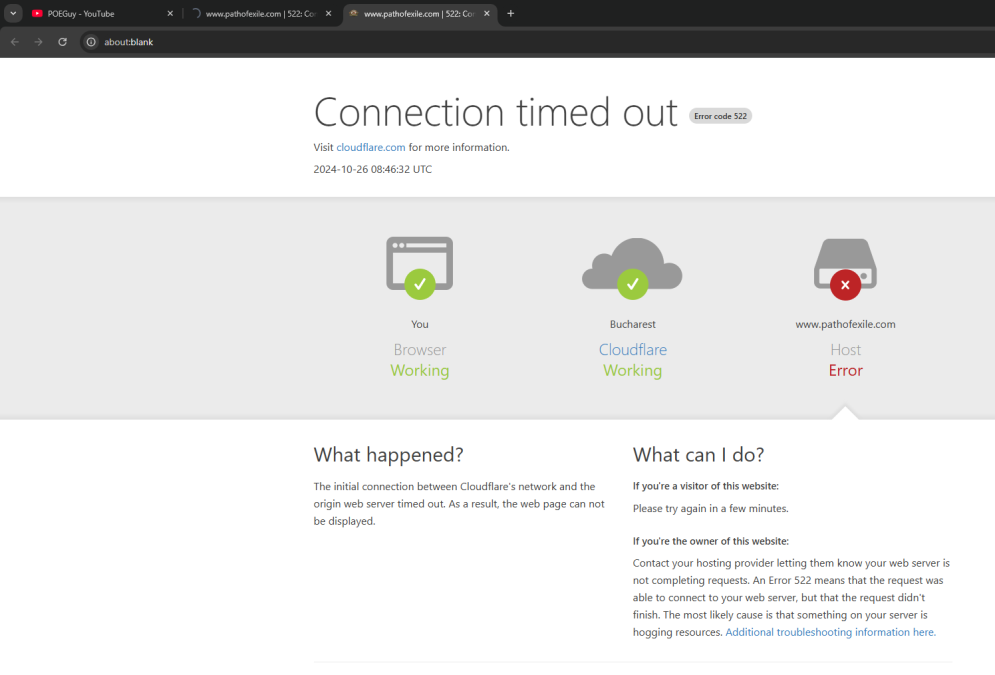
Task: Reload the current page
Action: 62,42
